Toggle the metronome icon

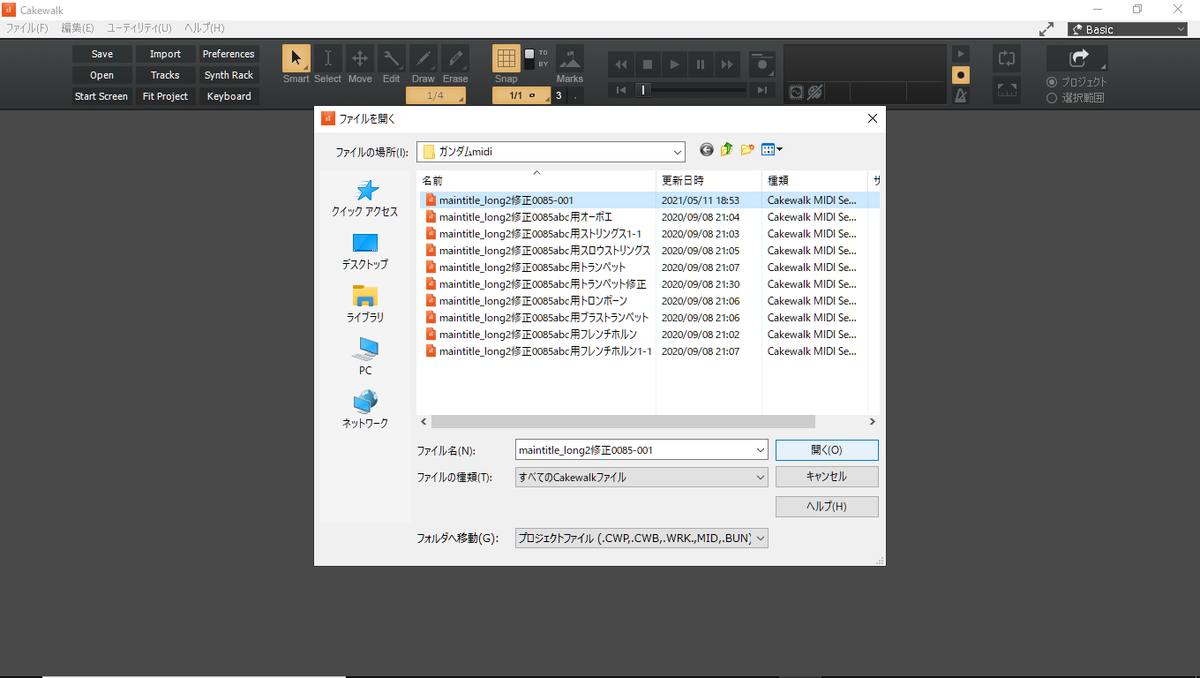pos(960,95)
